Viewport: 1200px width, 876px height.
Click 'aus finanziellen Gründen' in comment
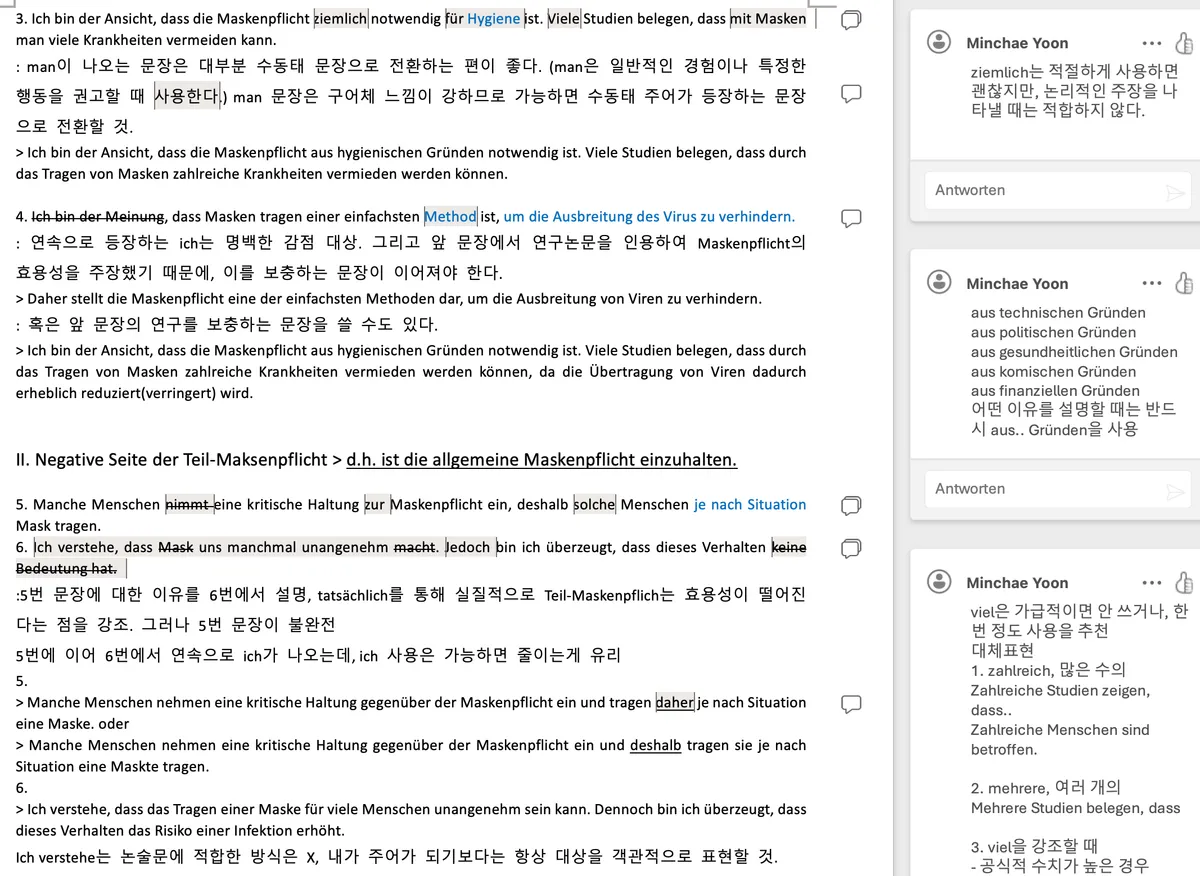[x=1055, y=391]
